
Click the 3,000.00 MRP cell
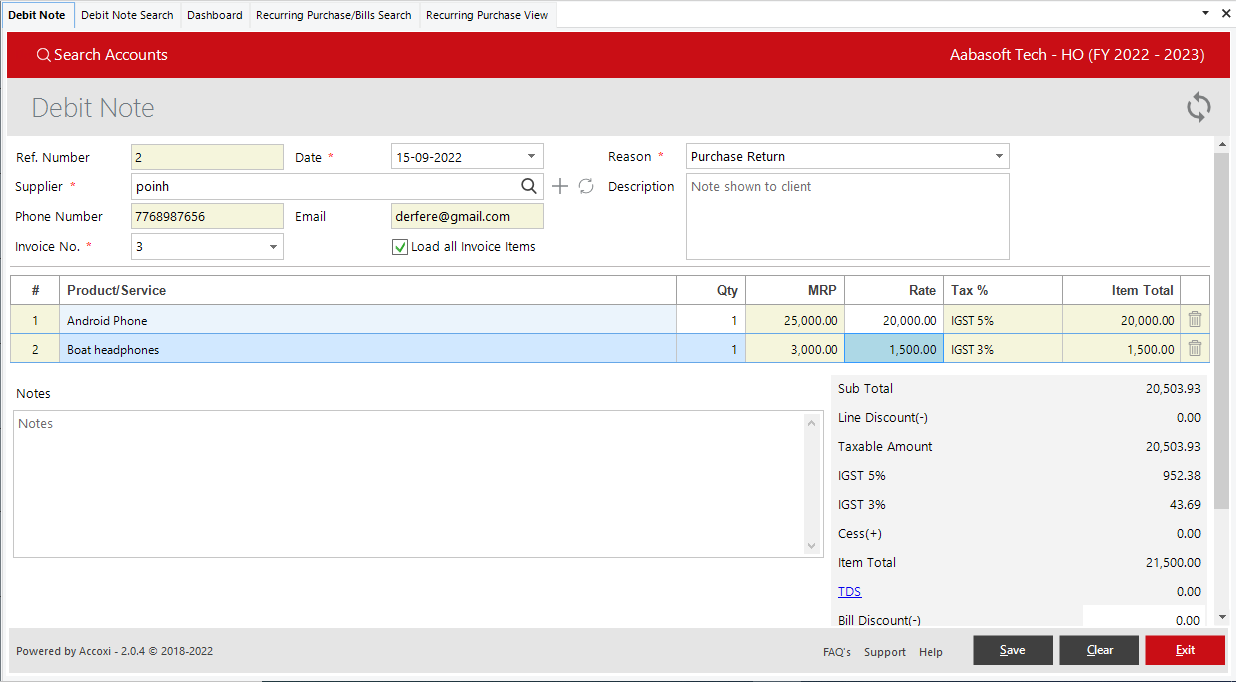pyautogui.click(x=795, y=349)
